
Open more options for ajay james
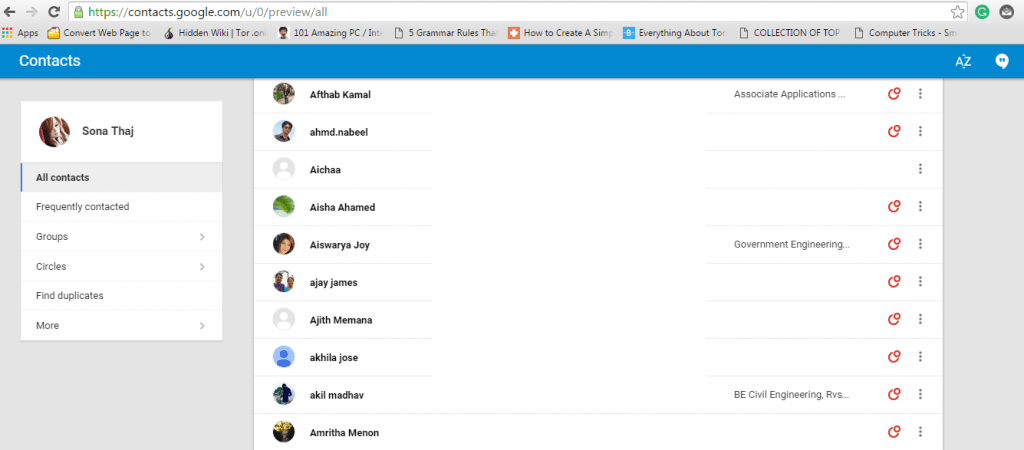[920, 282]
